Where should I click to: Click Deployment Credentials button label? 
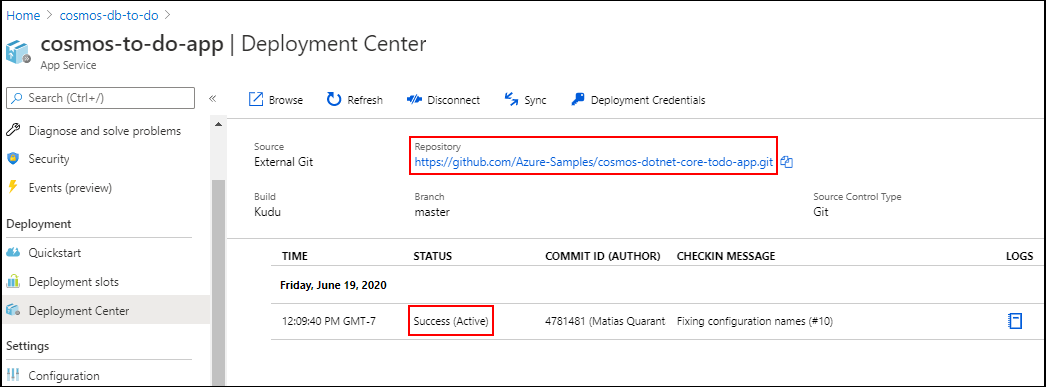pyautogui.click(x=648, y=100)
